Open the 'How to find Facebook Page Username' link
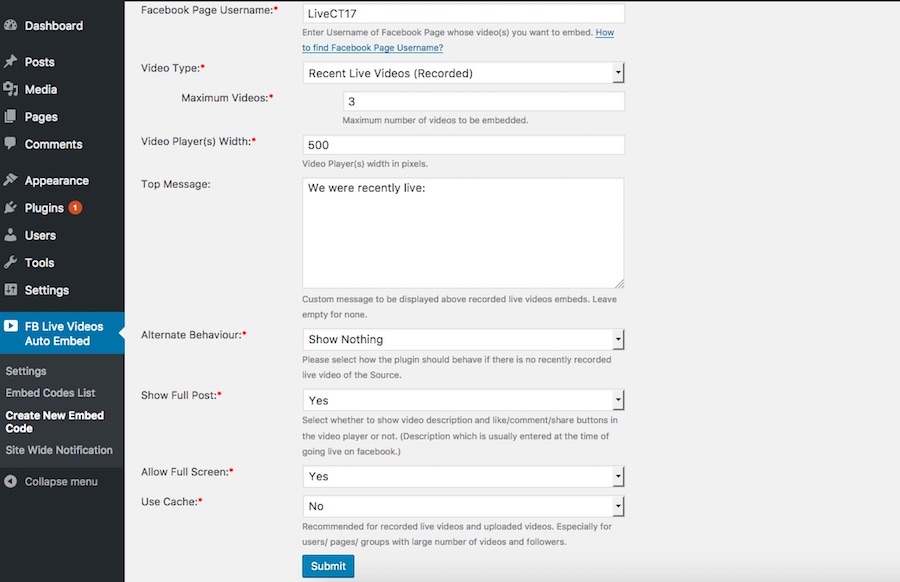The width and height of the screenshot is (900, 582). [373, 47]
